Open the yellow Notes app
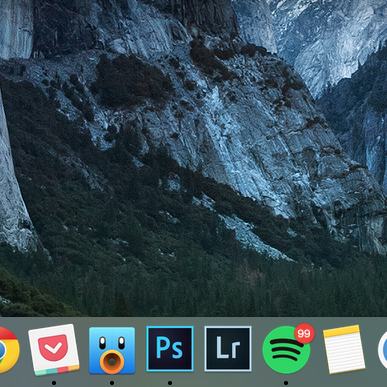 click(344, 349)
